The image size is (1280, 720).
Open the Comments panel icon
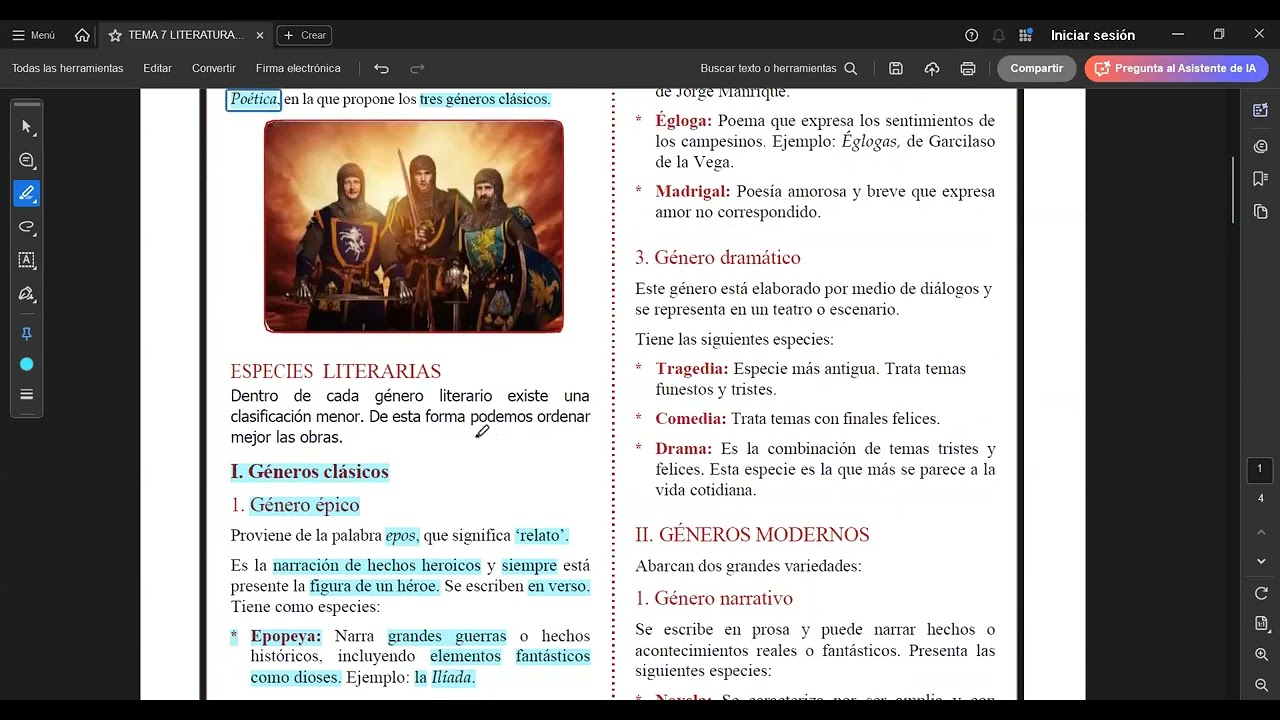point(1260,146)
